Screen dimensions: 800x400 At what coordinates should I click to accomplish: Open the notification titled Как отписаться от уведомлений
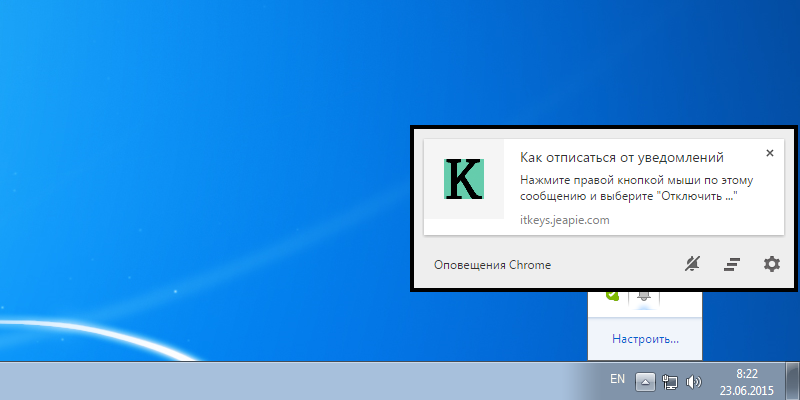pos(621,157)
